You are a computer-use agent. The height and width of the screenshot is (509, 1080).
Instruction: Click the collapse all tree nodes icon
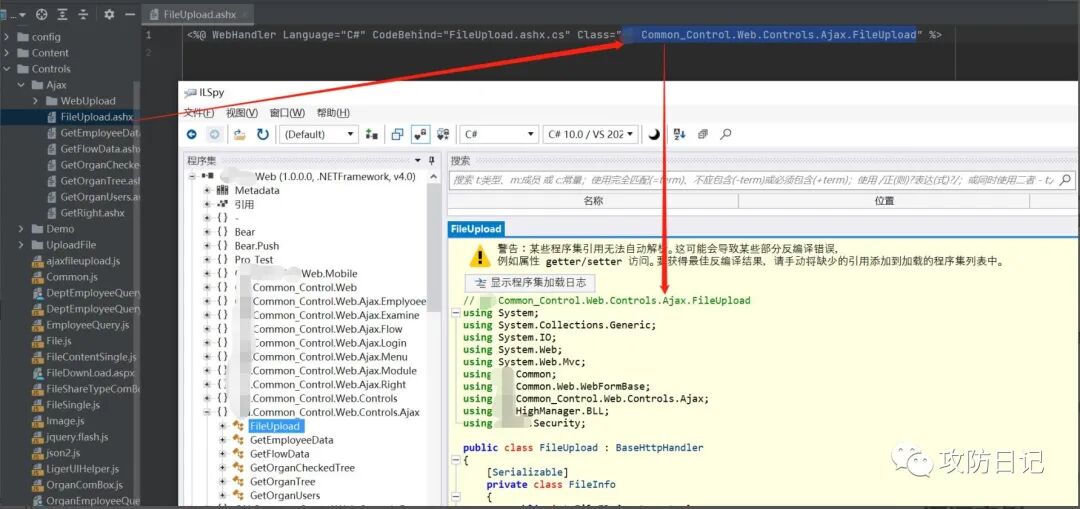pos(703,134)
